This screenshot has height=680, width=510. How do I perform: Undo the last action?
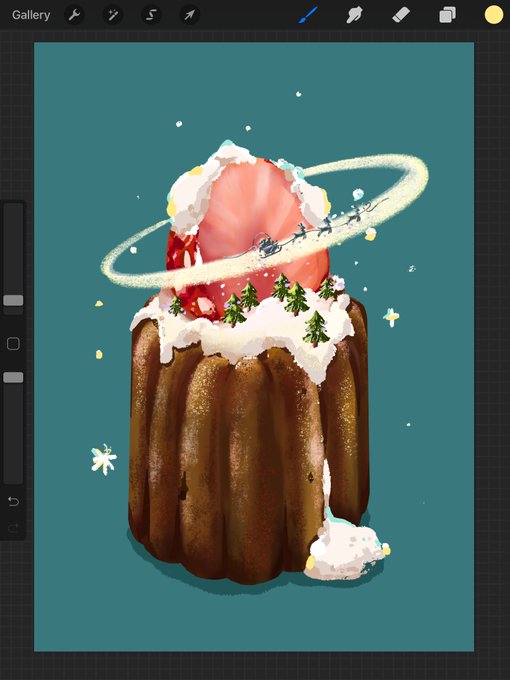(13, 502)
